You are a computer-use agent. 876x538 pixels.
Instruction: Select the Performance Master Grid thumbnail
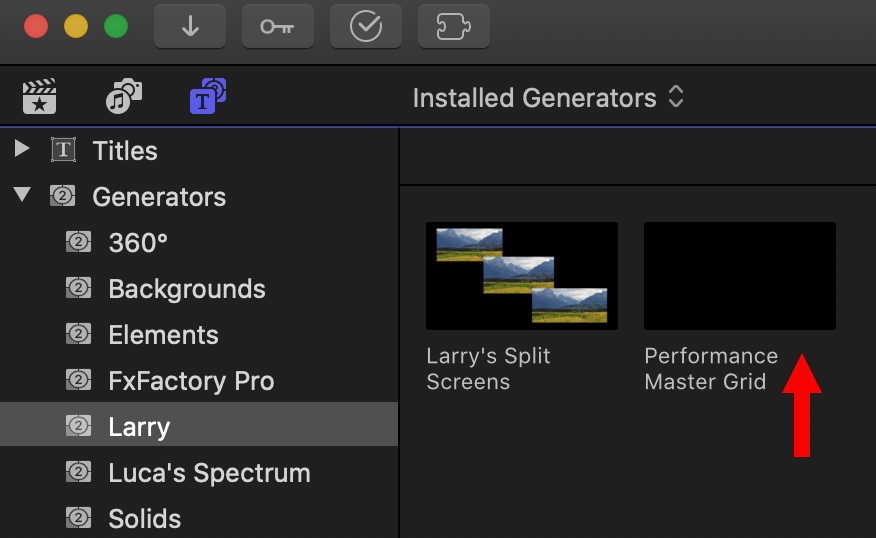740,276
